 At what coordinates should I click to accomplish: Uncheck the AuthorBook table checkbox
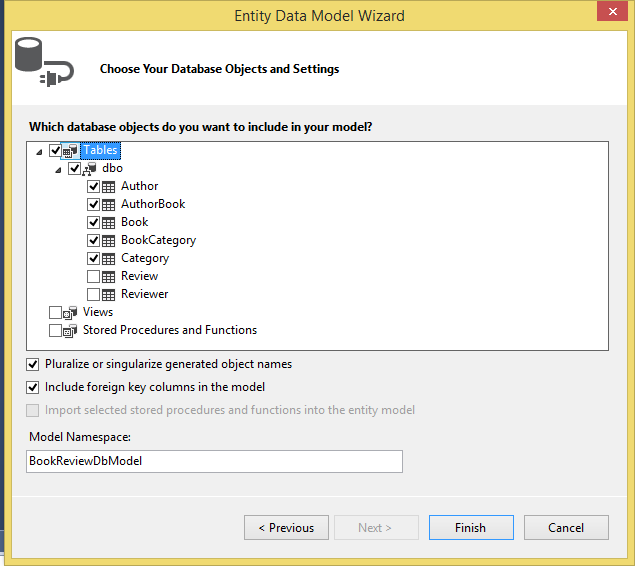point(93,204)
